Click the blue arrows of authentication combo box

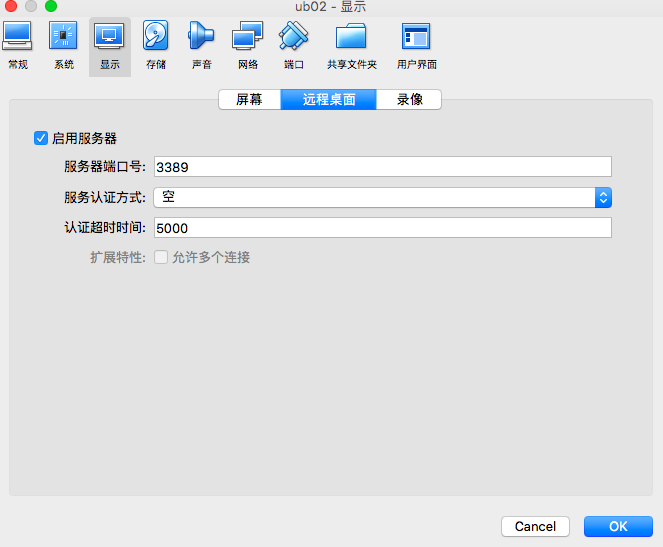(x=603, y=197)
